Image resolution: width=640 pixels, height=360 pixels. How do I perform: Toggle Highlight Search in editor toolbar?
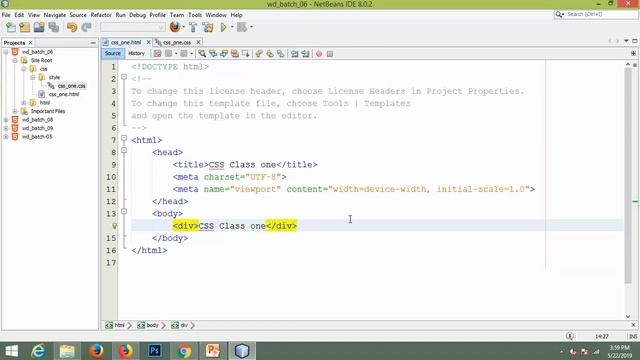pyautogui.click(x=235, y=53)
